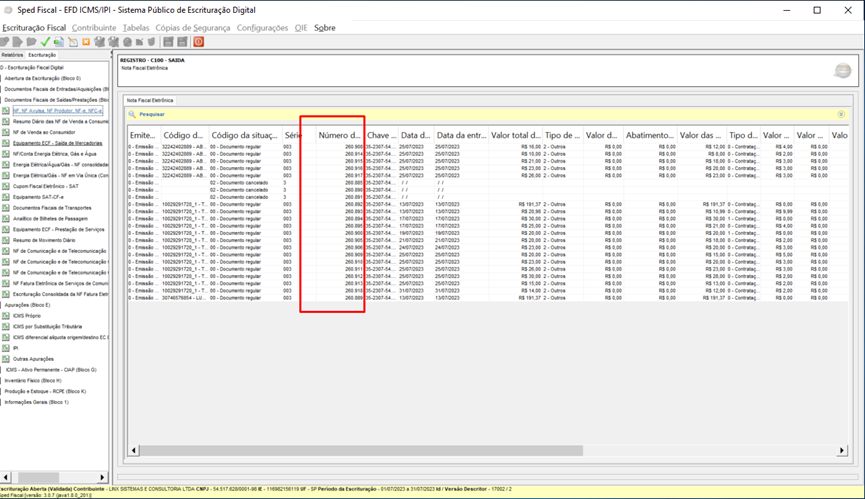Open Escrituração Consolidada da NF Fatura item
Viewport: 865px width, 499px height.
pyautogui.click(x=61, y=294)
